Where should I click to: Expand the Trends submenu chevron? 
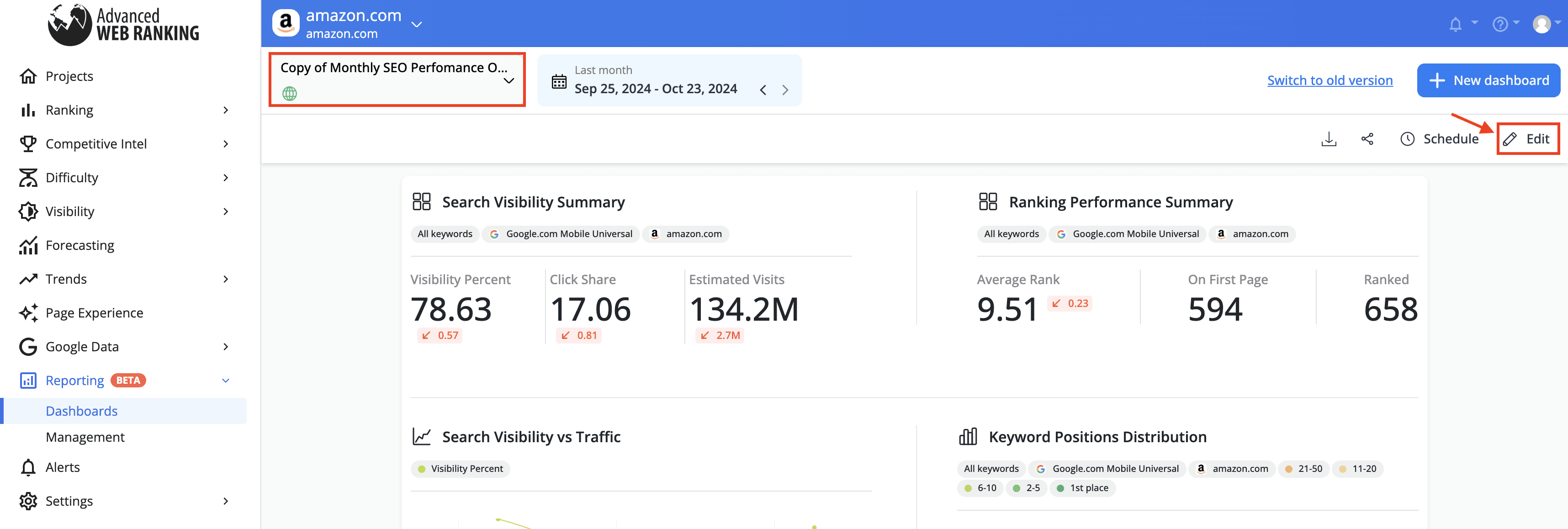[x=226, y=279]
